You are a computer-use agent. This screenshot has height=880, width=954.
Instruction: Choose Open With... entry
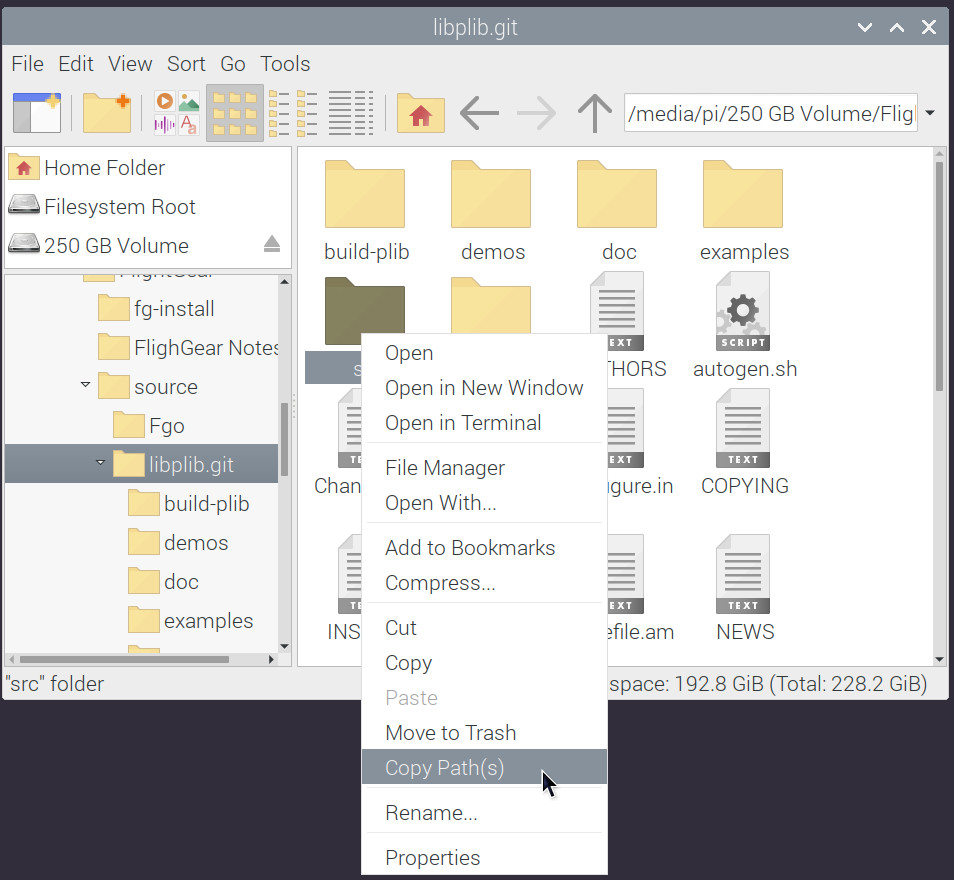click(x=484, y=503)
